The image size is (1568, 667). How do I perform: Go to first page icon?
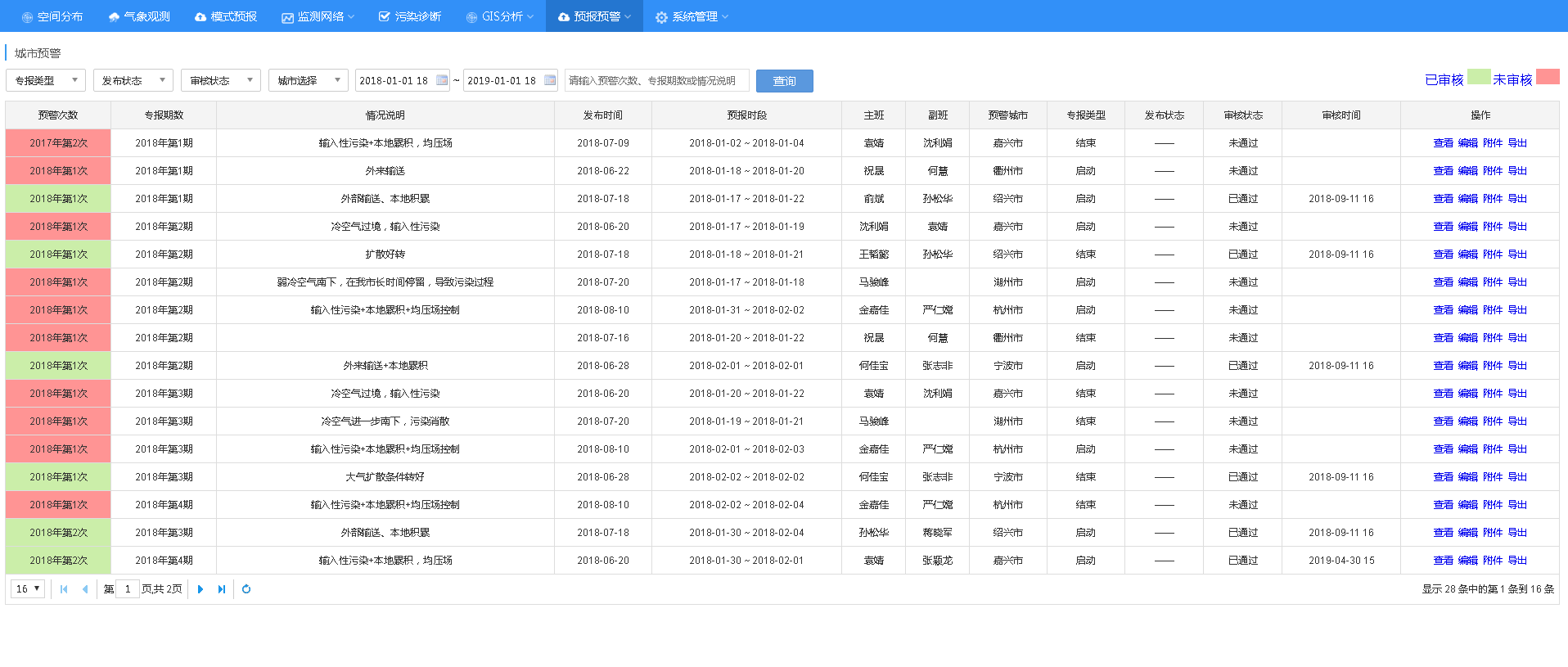pos(64,589)
